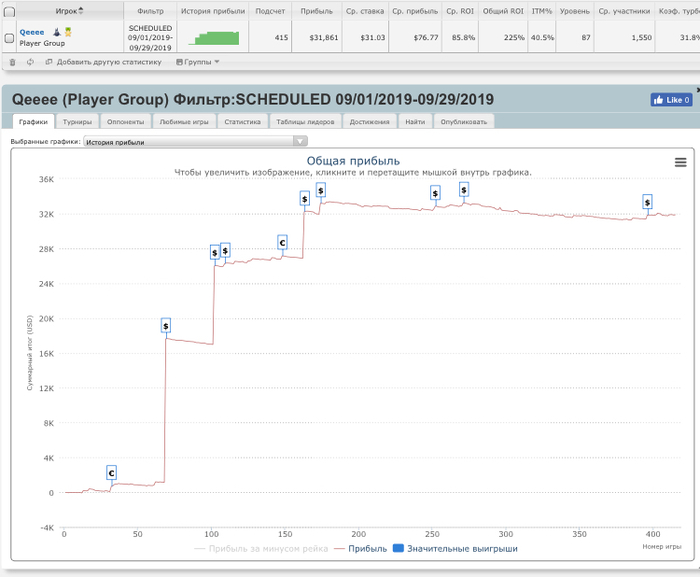Viewport: 700px width, 577px height.
Task: Click the C marker near game 150
Action: (282, 243)
